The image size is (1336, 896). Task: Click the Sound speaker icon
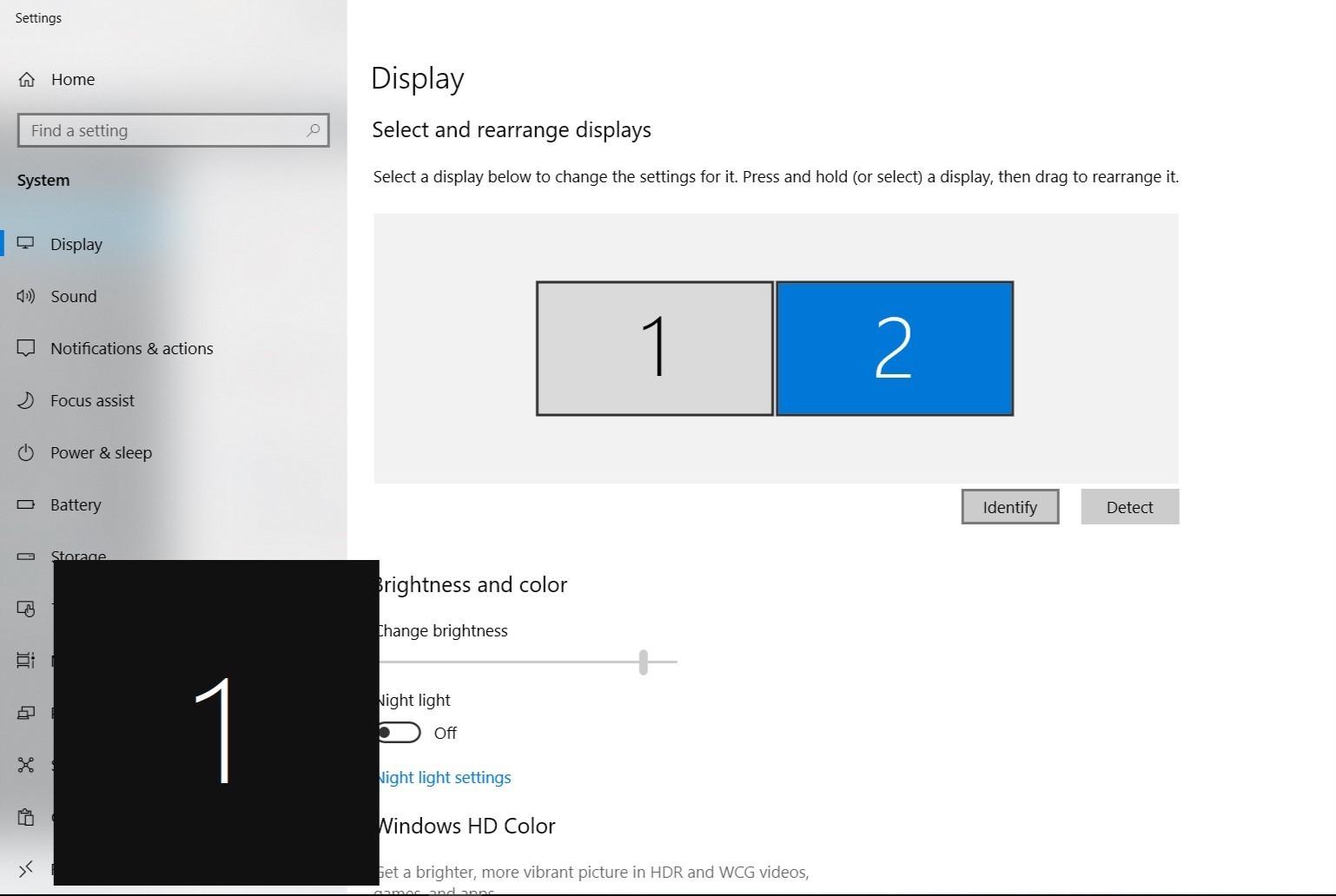pyautogui.click(x=26, y=296)
